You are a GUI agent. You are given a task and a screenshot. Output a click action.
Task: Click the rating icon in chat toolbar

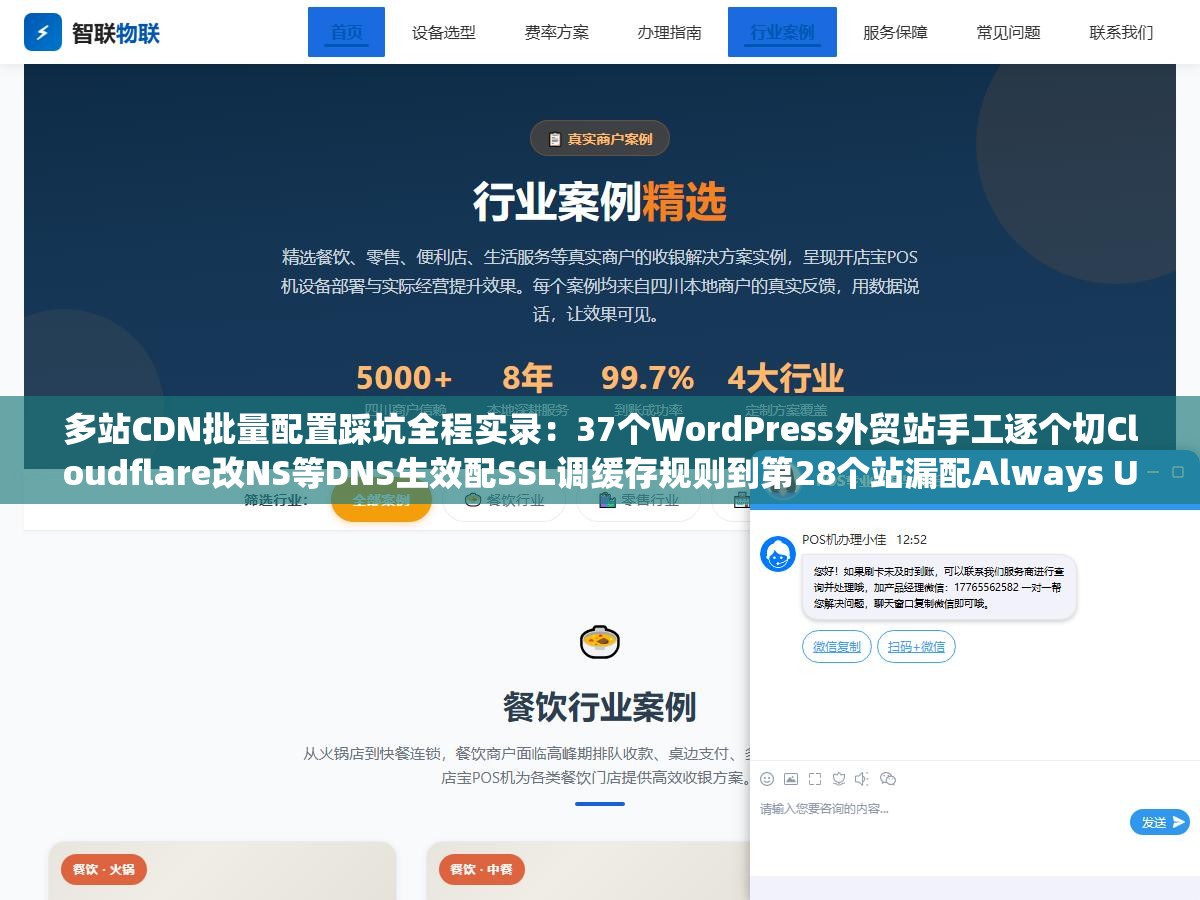click(839, 778)
